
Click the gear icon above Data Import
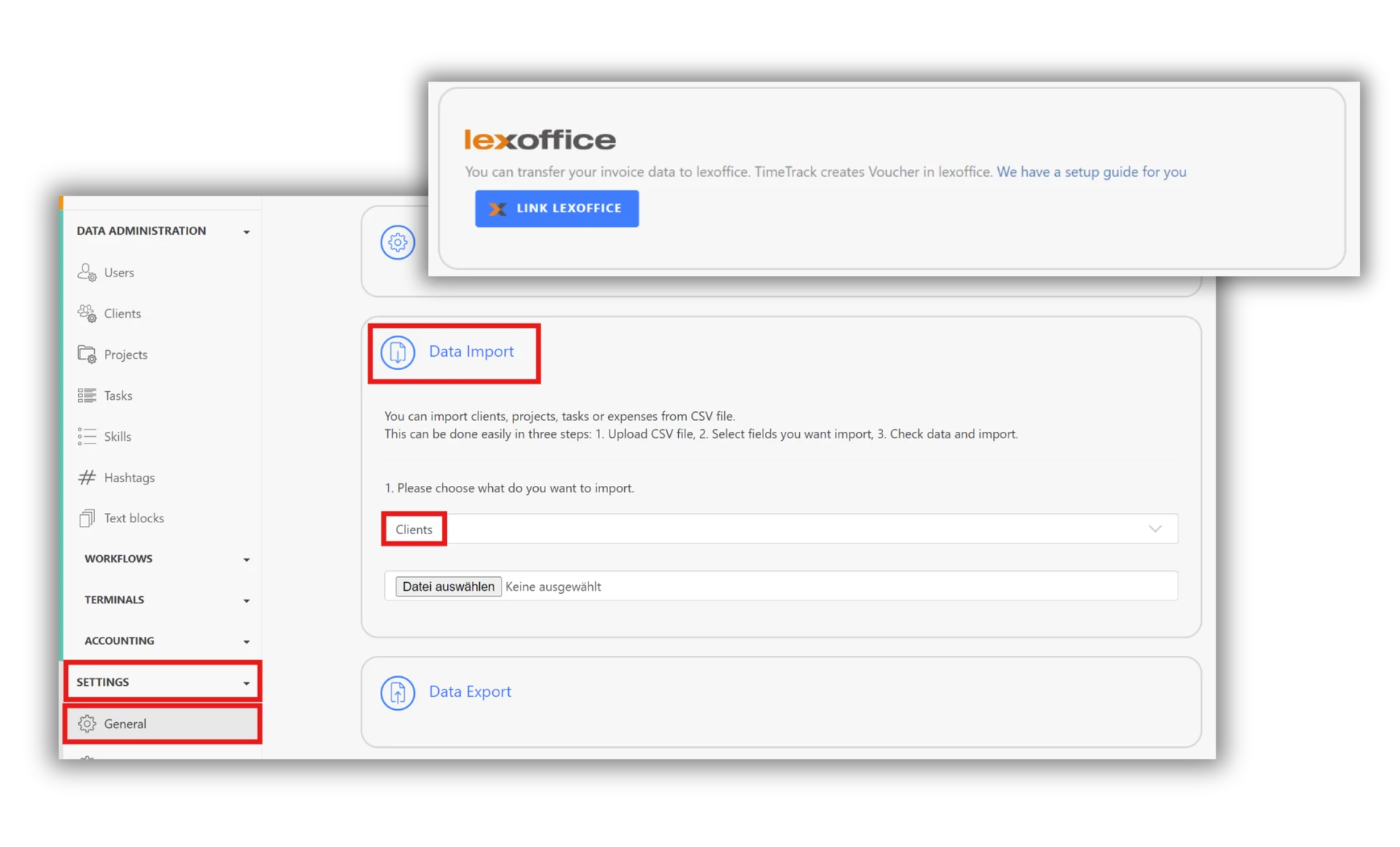point(398,242)
